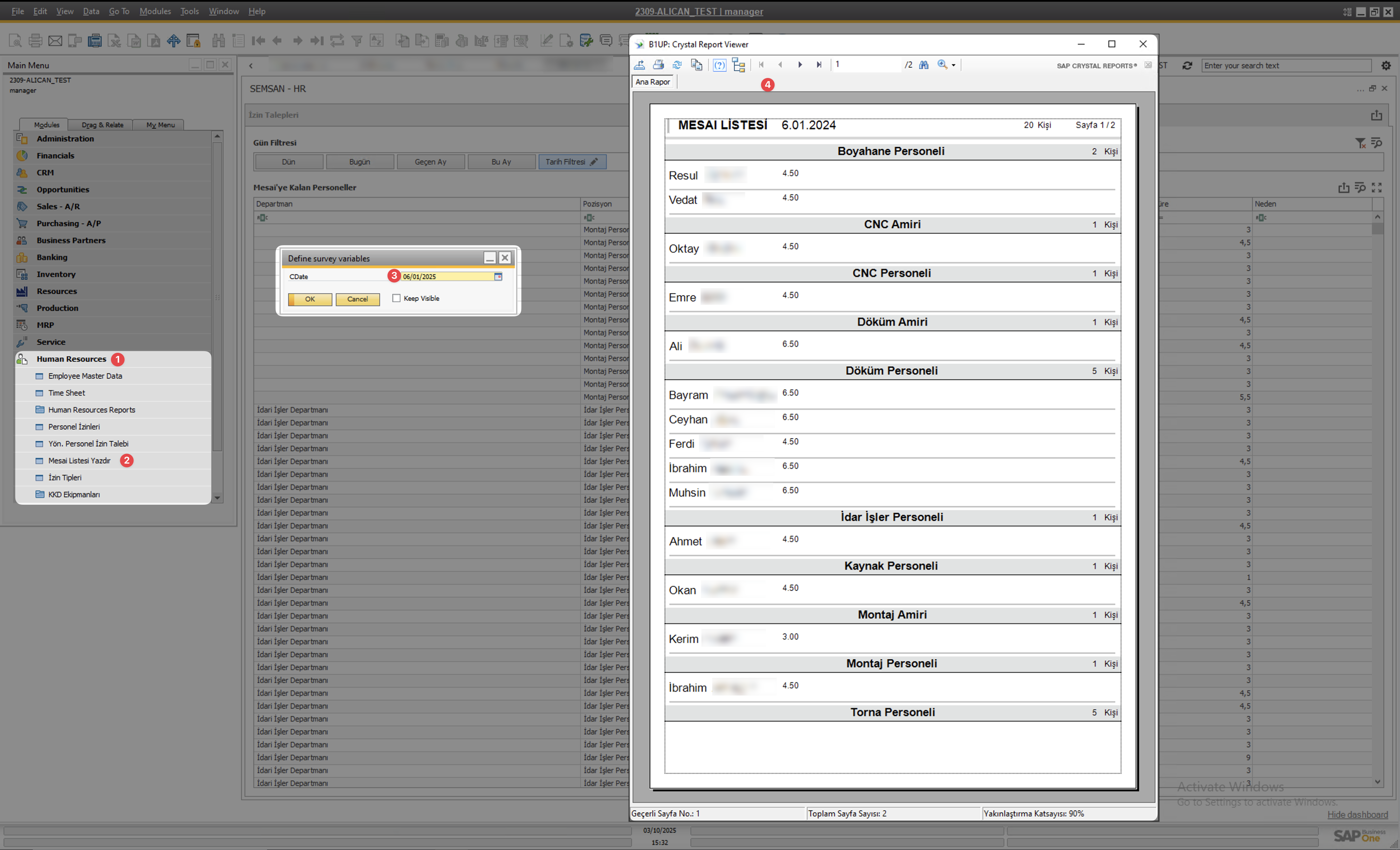Screen dimensions: 1400x850
Task: Open the Tools menu
Action: point(189,11)
